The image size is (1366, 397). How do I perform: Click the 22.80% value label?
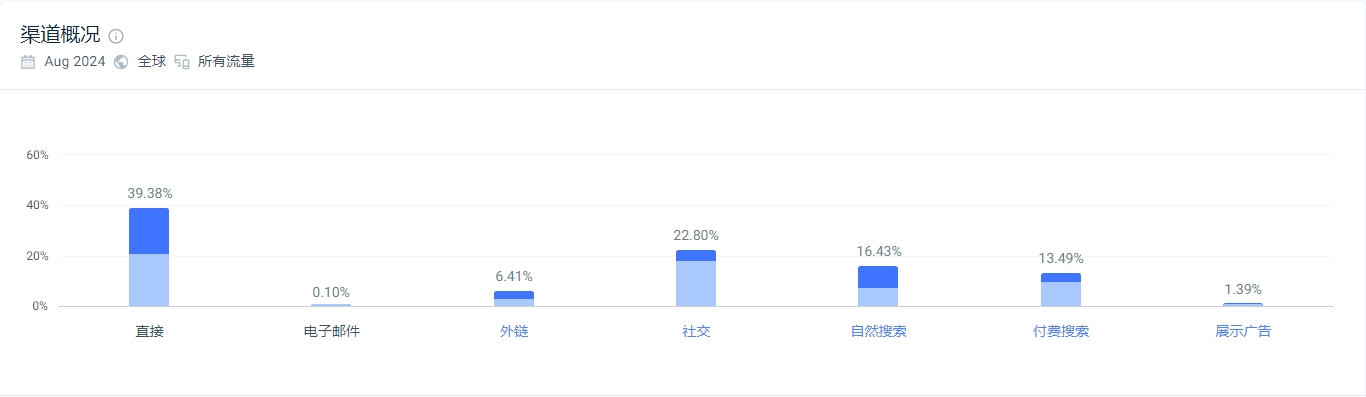pyautogui.click(x=696, y=235)
